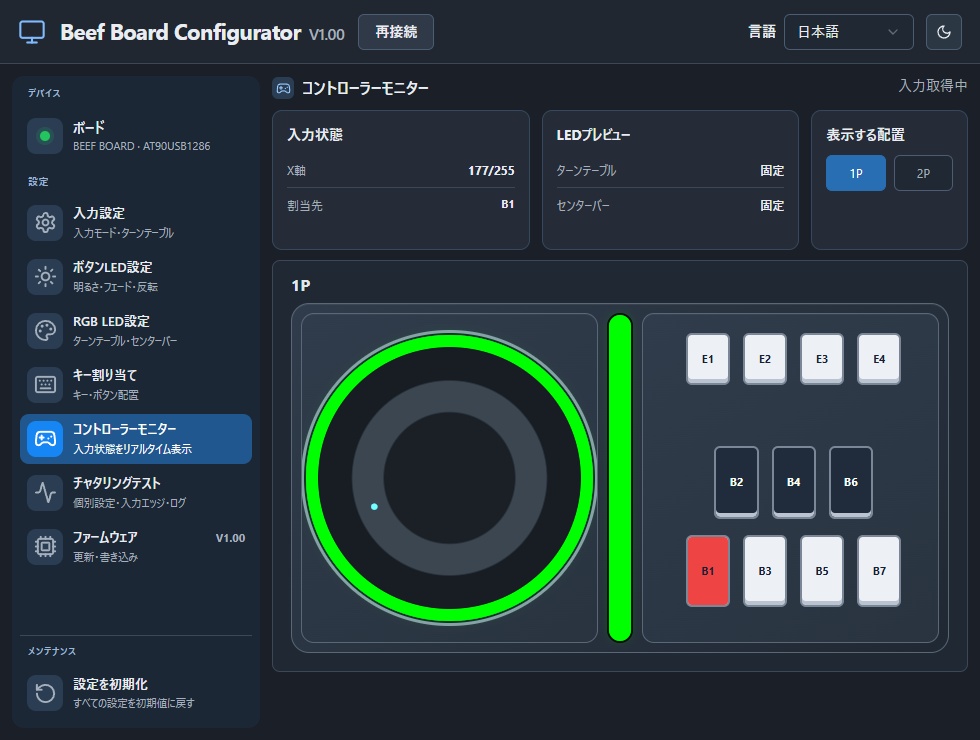Open チャタリングテスト via its waveform icon

(x=45, y=492)
